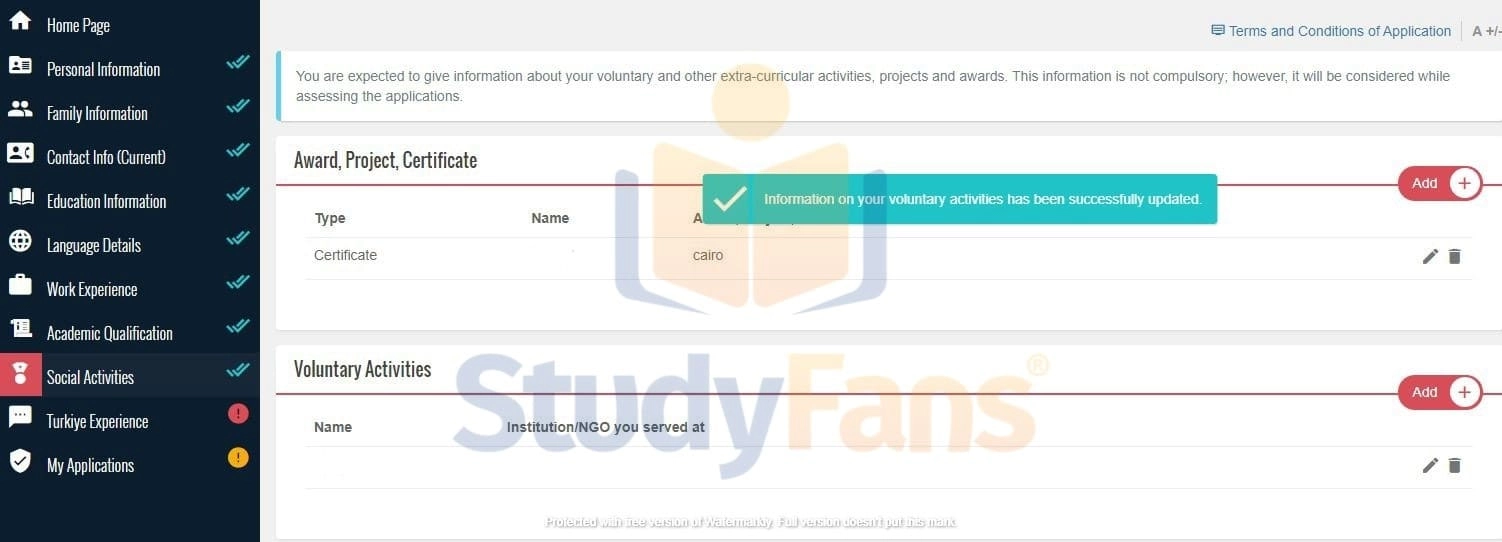Screen dimensions: 1502x542
Task: Go to Academic Qualification page
Action: click(x=109, y=333)
